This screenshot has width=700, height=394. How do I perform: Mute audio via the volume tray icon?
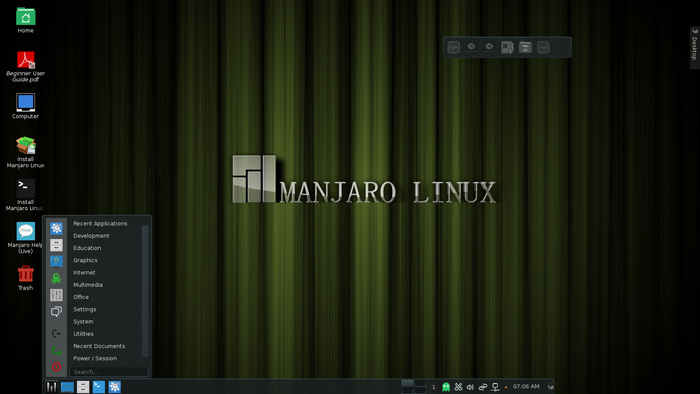[470, 387]
